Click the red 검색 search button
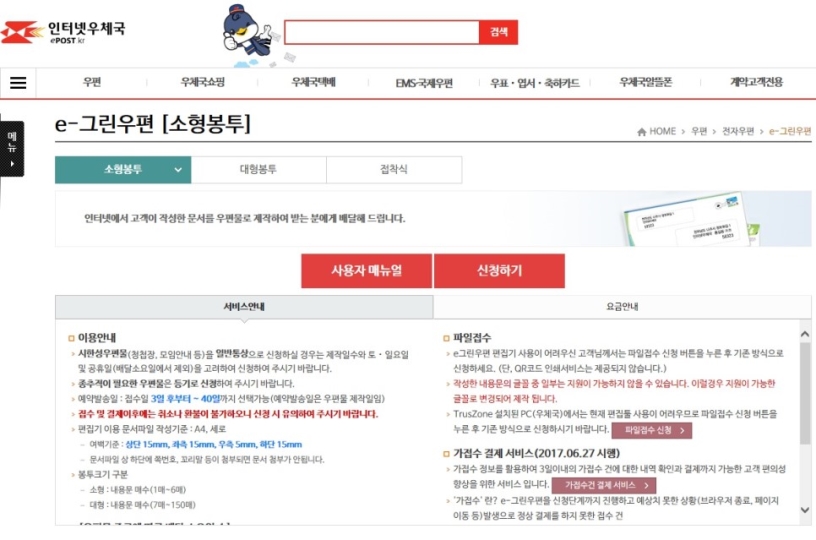Image resolution: width=816 pixels, height=540 pixels. click(499, 32)
